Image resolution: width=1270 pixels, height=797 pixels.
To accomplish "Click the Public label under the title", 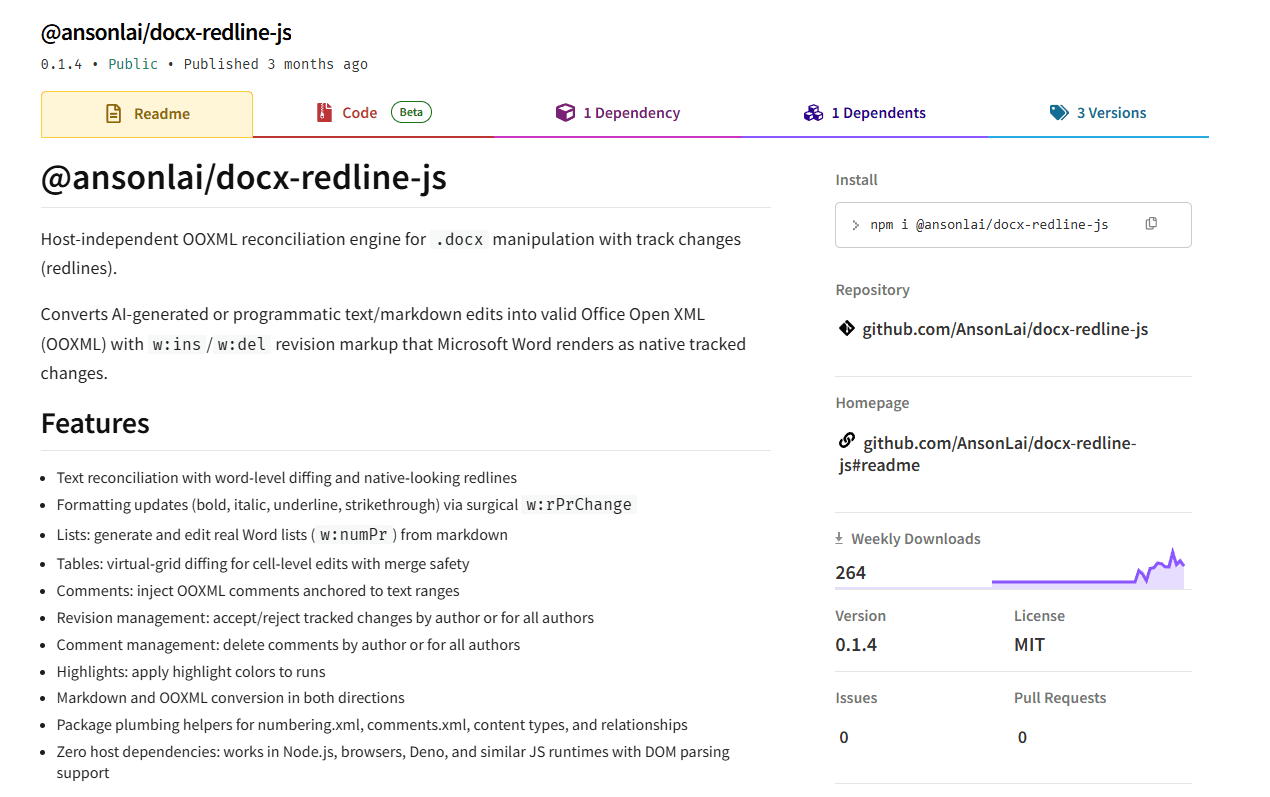I will (x=133, y=64).
